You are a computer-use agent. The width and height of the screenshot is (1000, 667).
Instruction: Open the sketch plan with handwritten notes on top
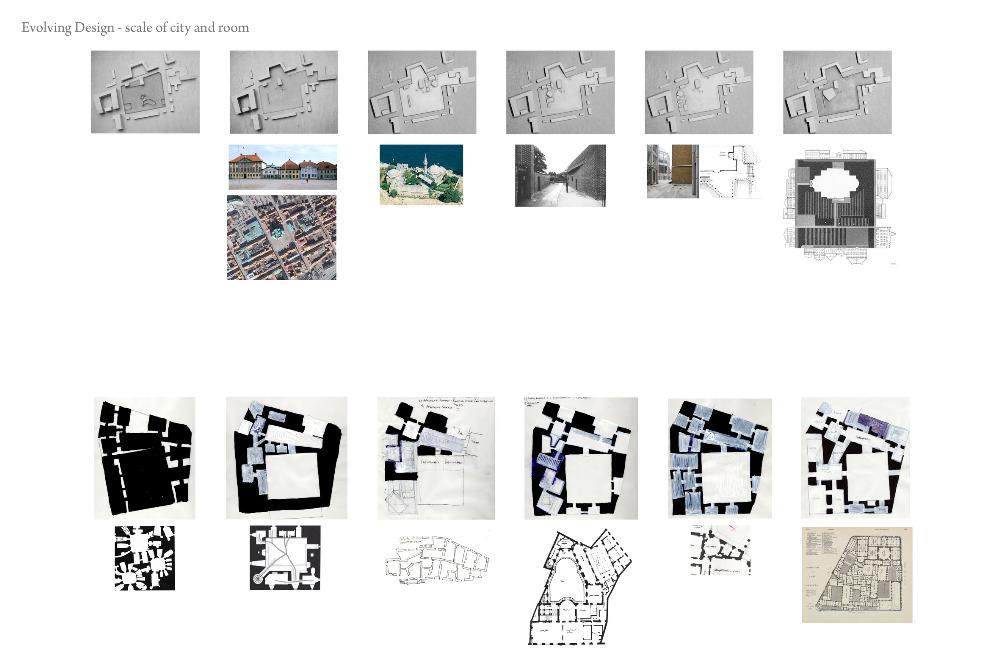(436, 458)
